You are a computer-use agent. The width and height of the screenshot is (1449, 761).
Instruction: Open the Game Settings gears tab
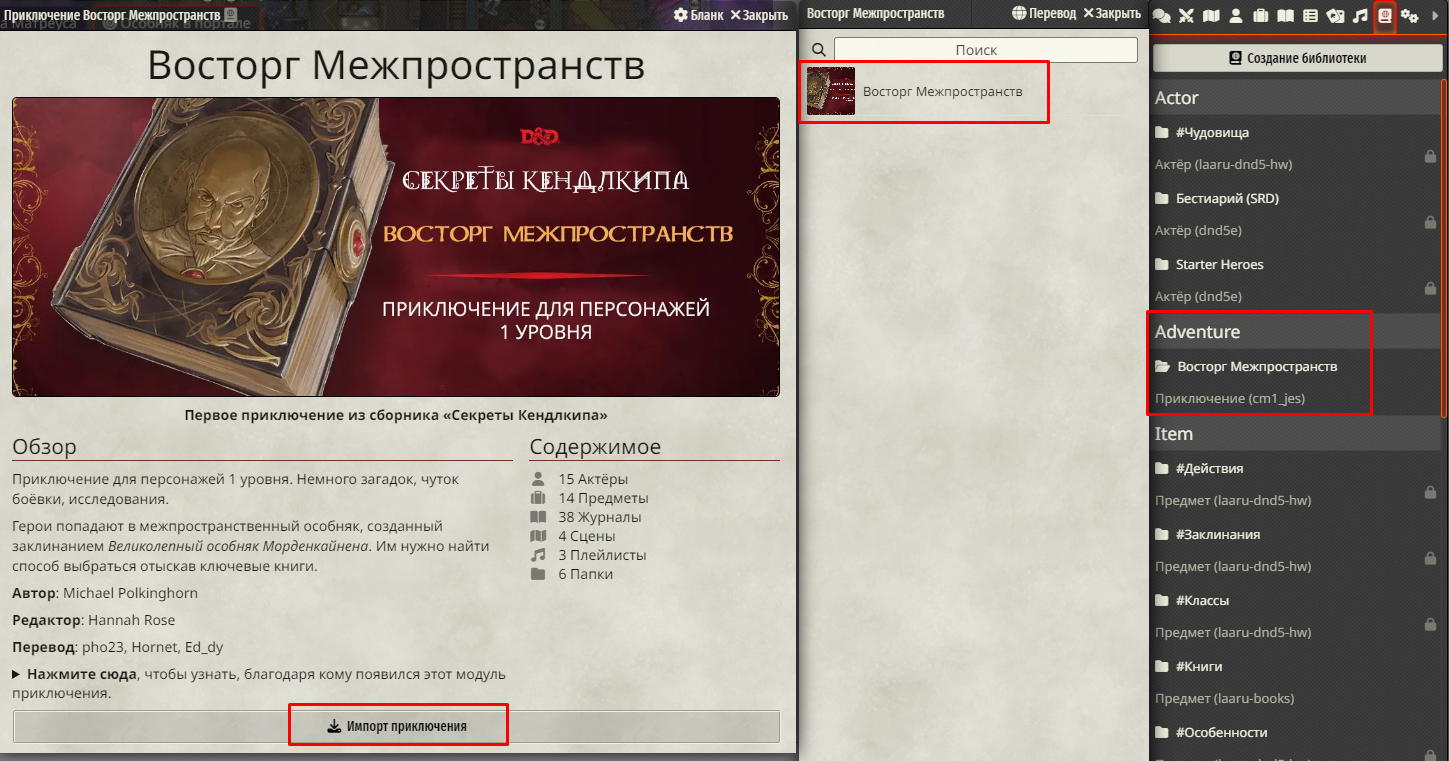coord(1410,16)
